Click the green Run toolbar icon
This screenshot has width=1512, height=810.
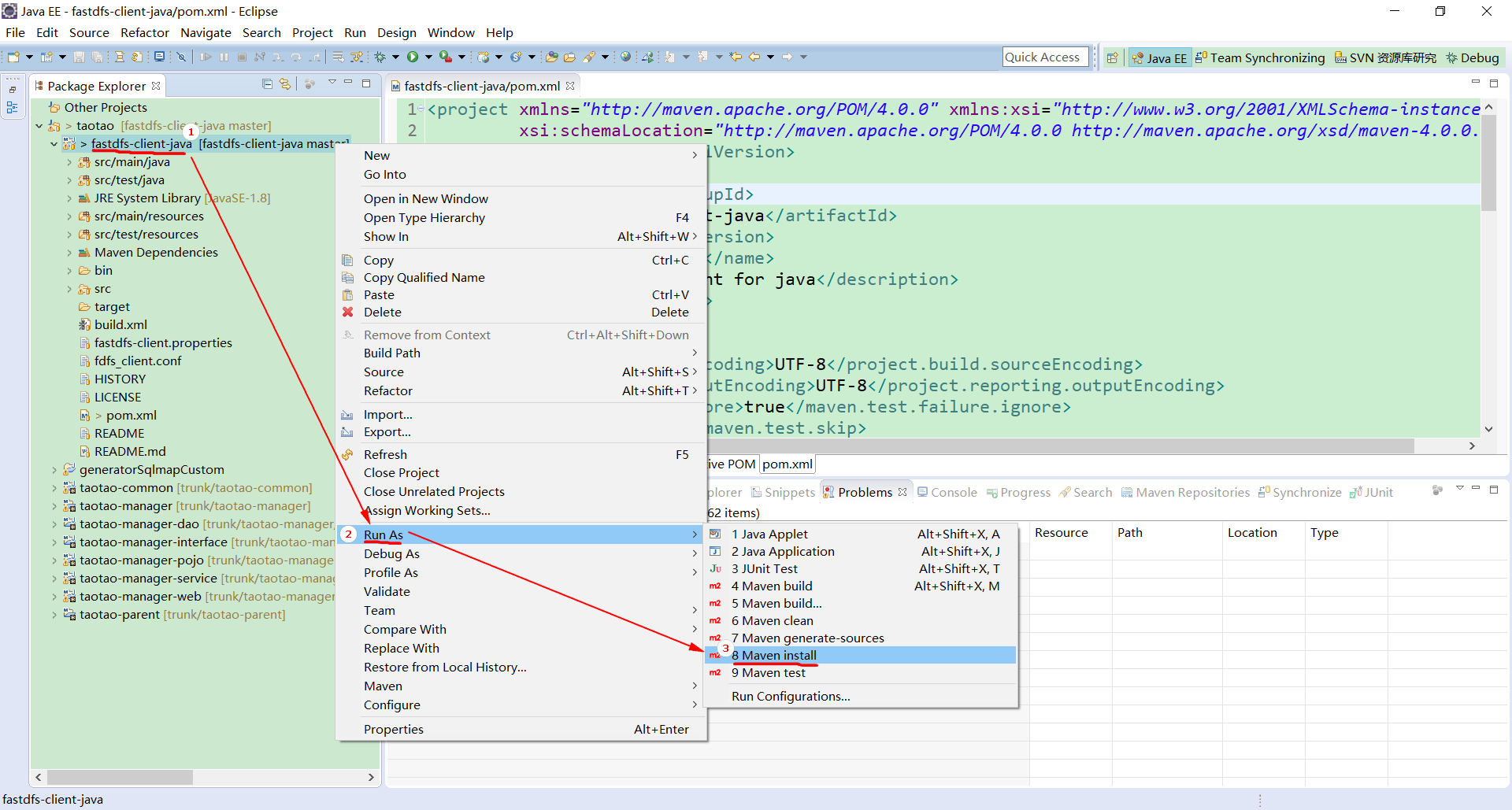(413, 57)
